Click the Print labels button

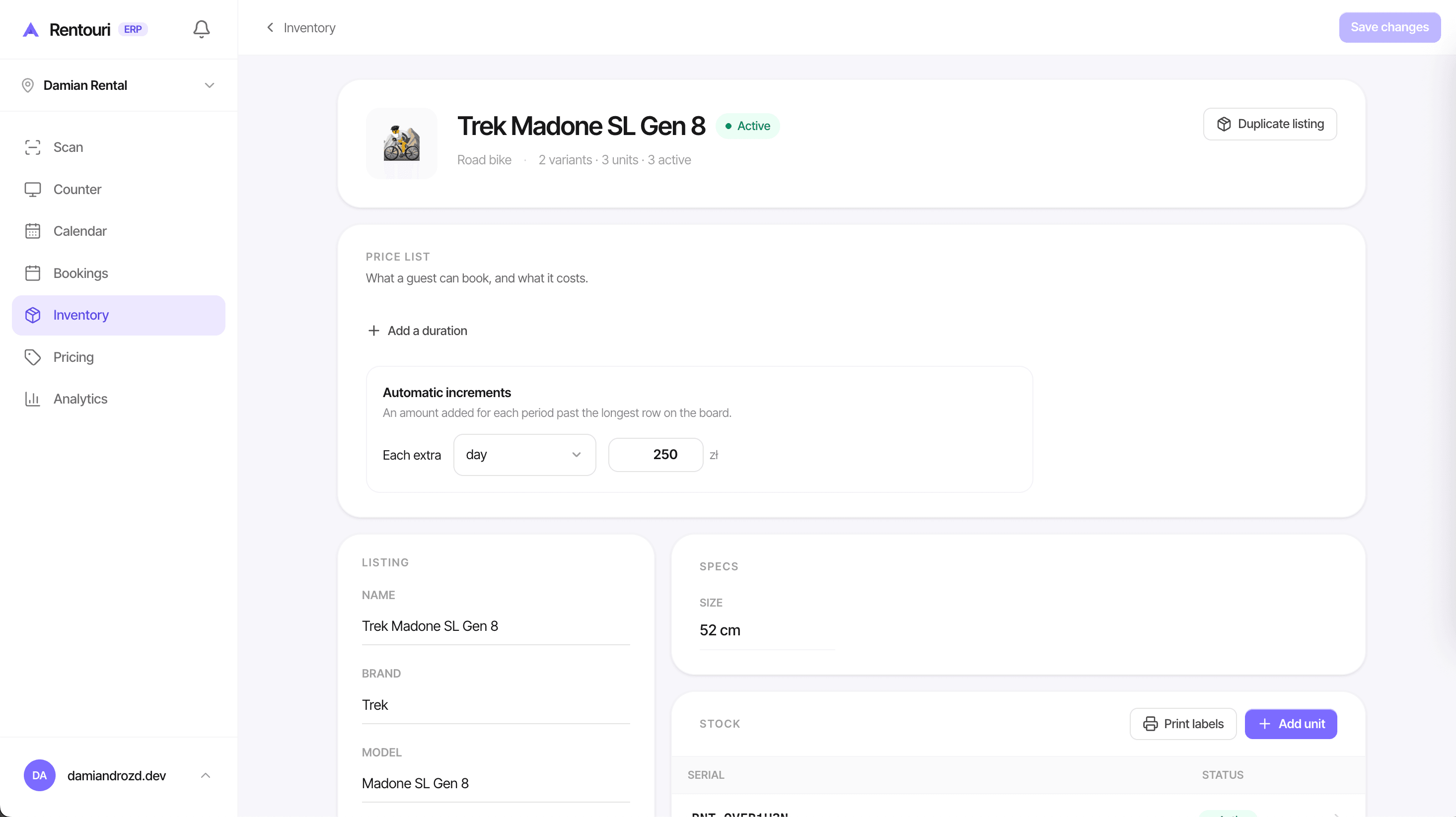[x=1183, y=724]
